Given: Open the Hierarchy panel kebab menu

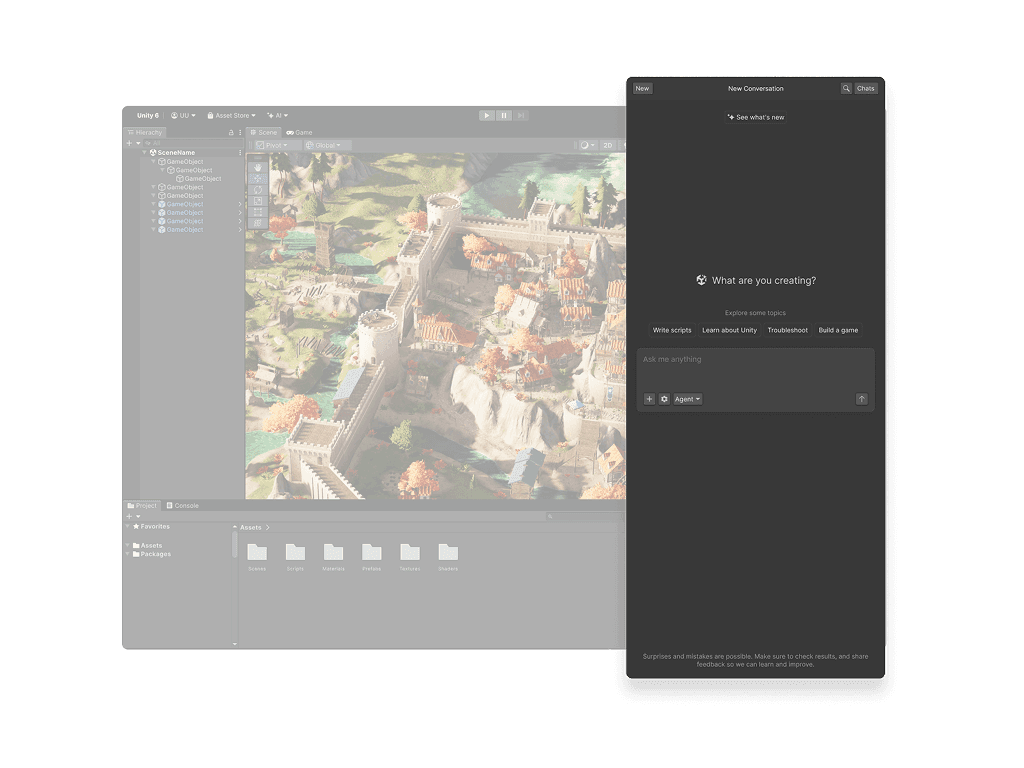Looking at the screenshot, I should (240, 133).
